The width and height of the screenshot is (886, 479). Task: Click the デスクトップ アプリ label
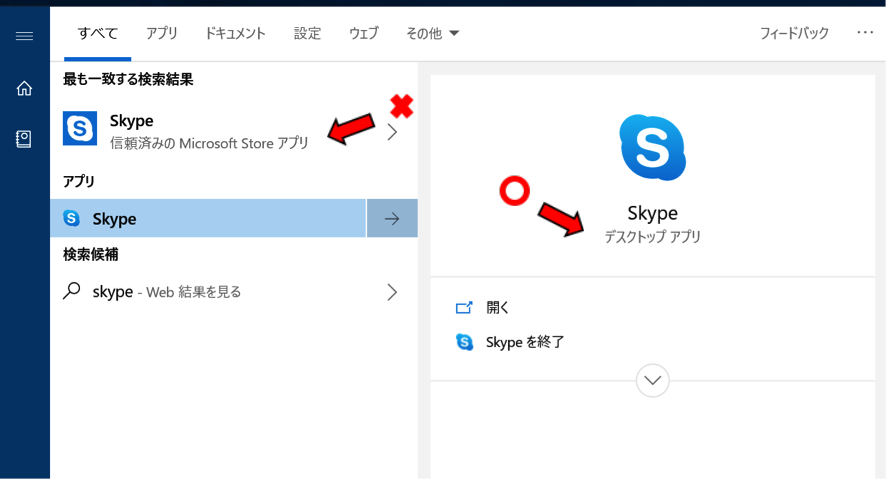653,236
